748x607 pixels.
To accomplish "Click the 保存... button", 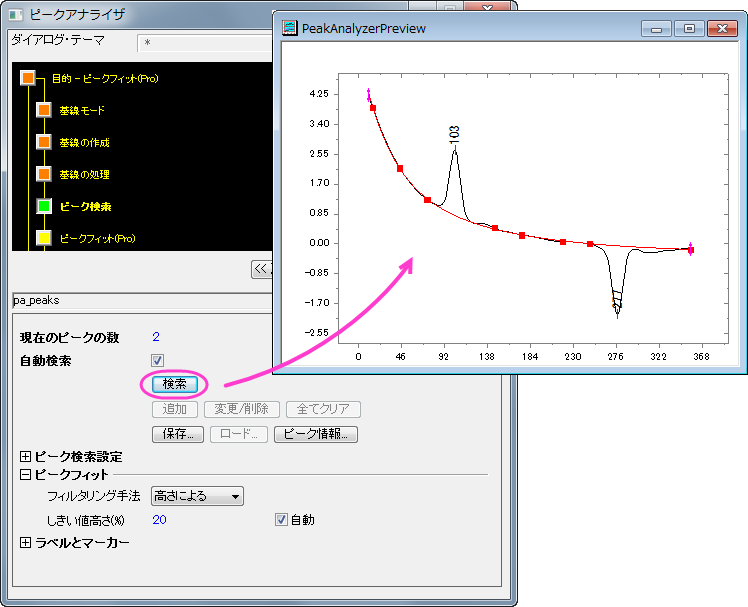I will pyautogui.click(x=177, y=434).
